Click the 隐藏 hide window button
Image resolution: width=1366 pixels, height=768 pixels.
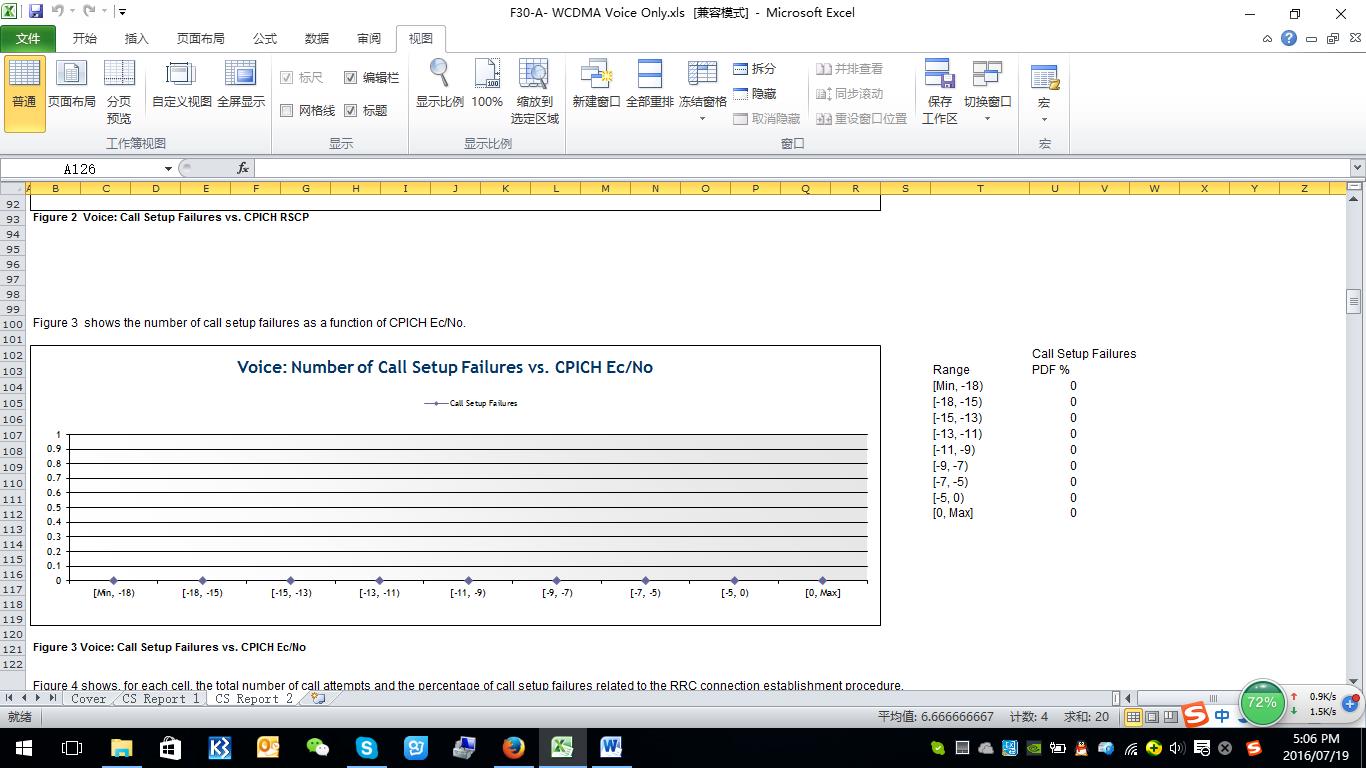coord(754,93)
